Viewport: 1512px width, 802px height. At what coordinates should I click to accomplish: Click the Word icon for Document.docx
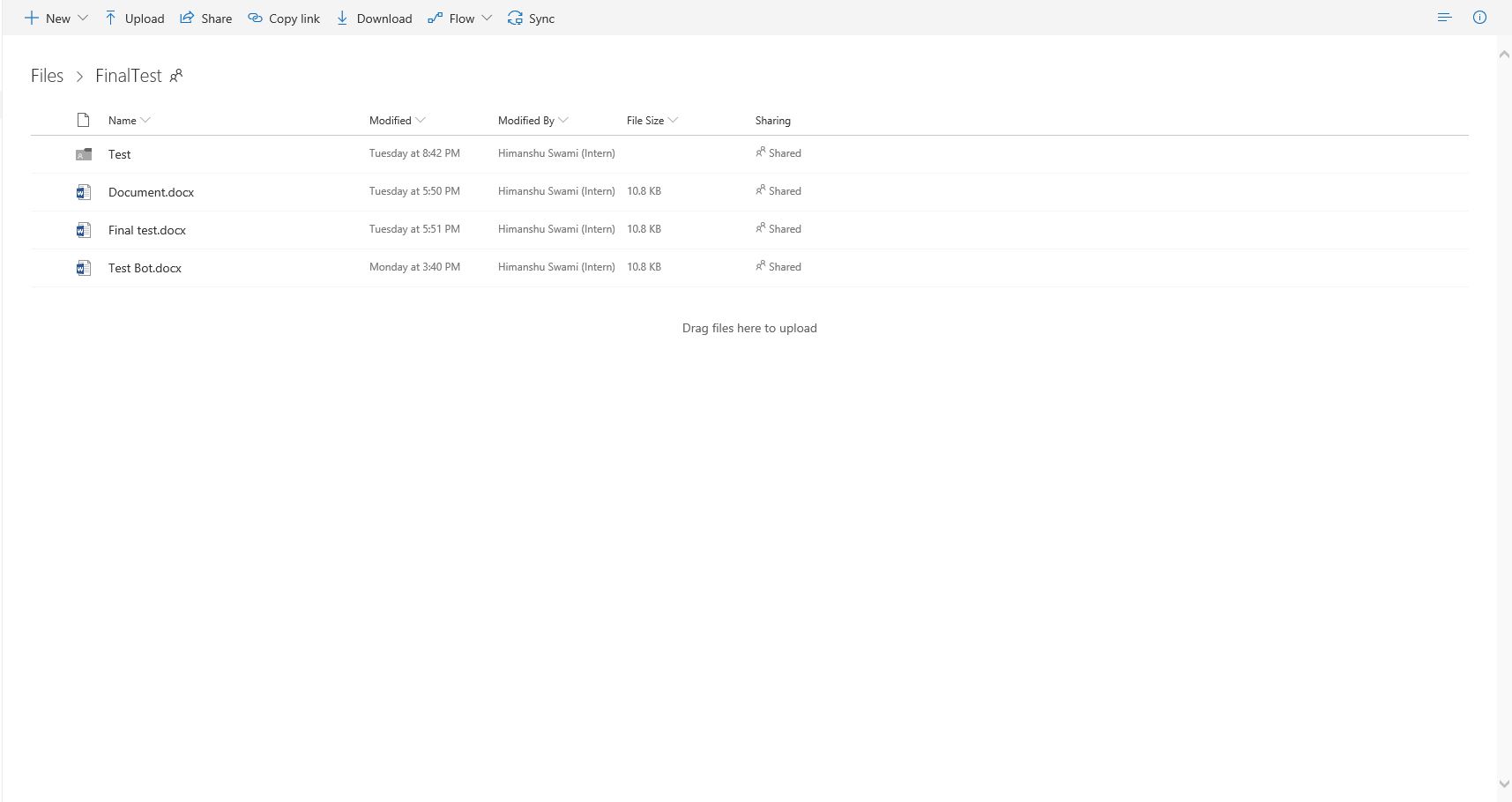pos(84,191)
